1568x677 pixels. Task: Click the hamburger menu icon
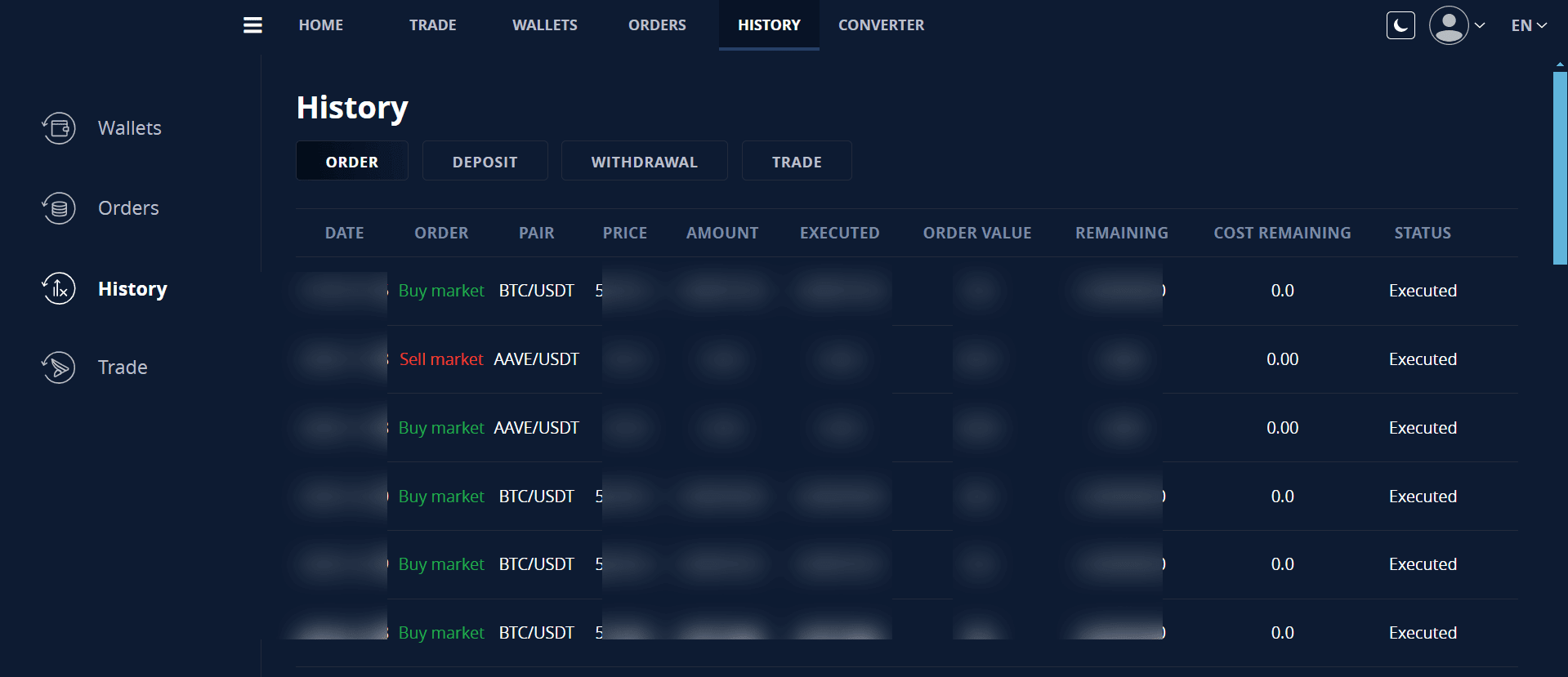point(252,25)
